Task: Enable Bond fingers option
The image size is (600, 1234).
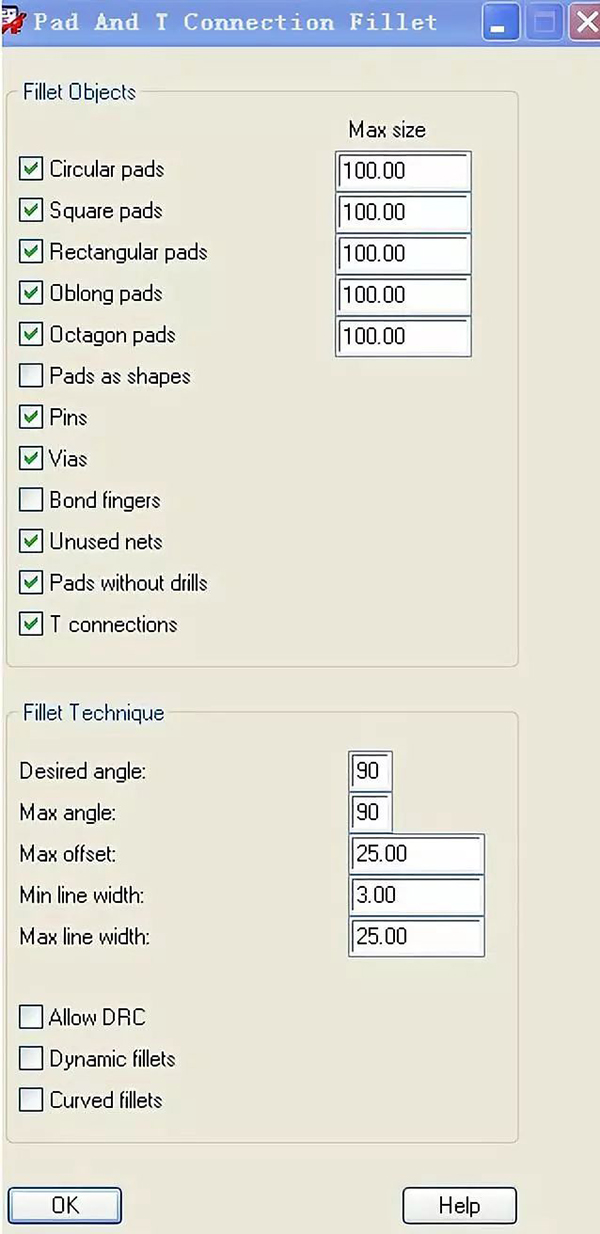Action: point(31,500)
